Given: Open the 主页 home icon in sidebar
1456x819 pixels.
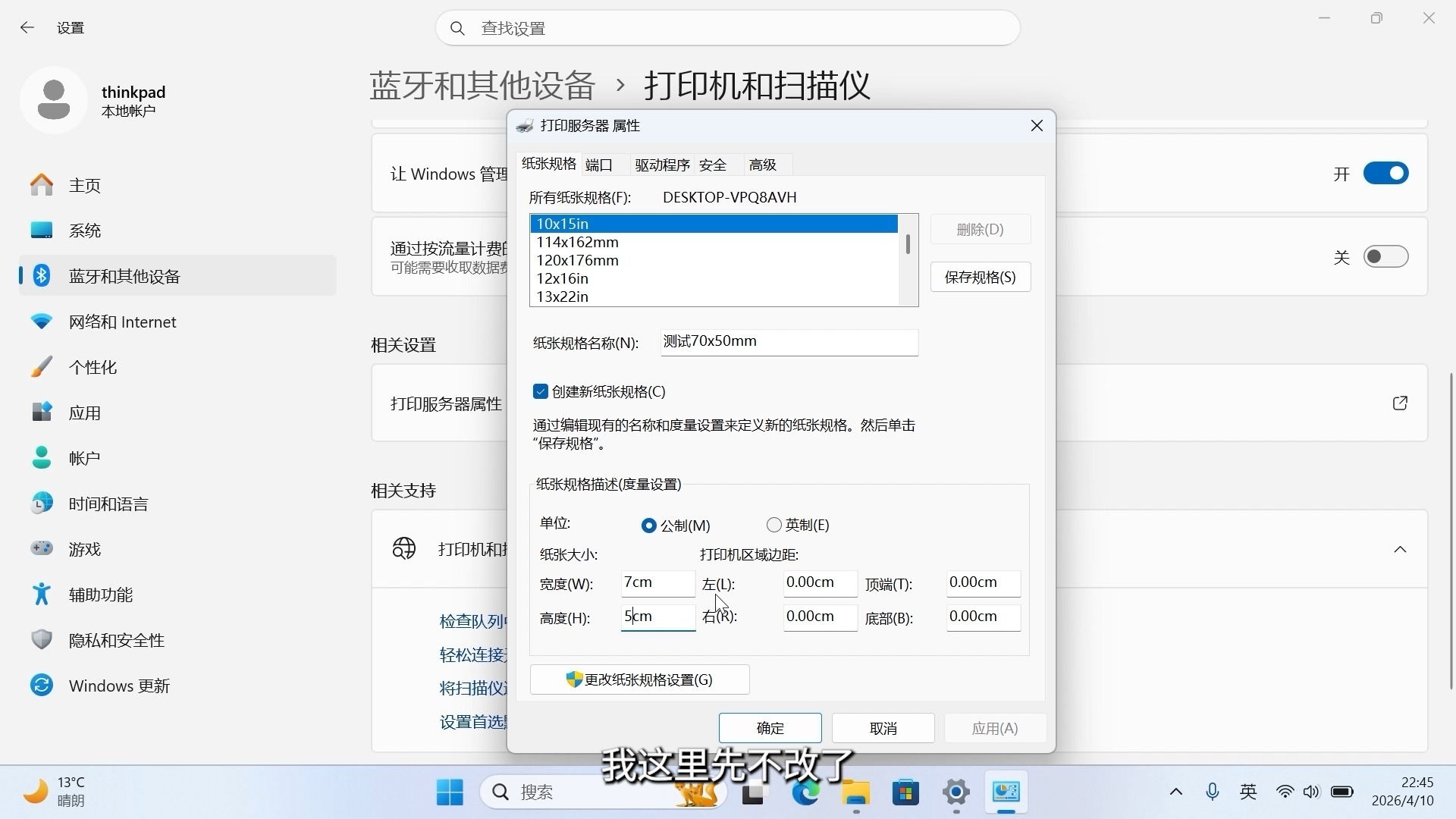Looking at the screenshot, I should (42, 185).
